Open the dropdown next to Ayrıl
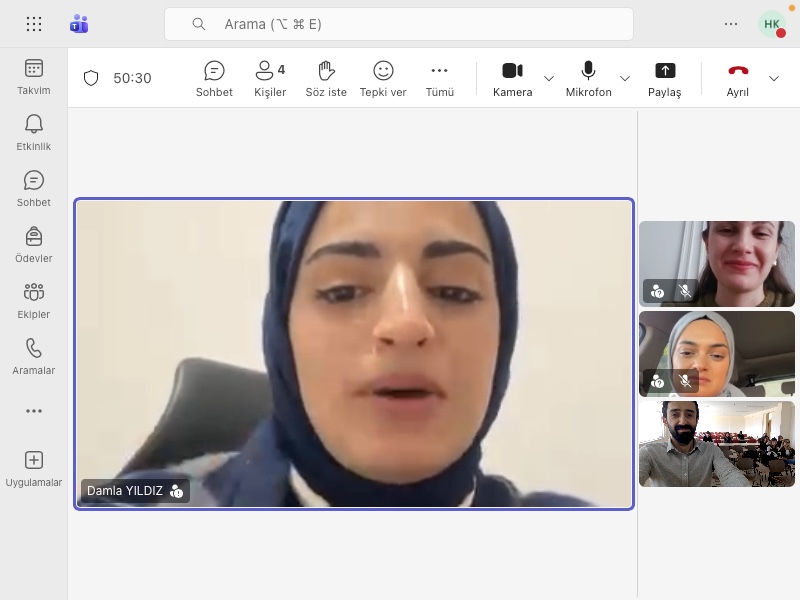 (x=773, y=78)
